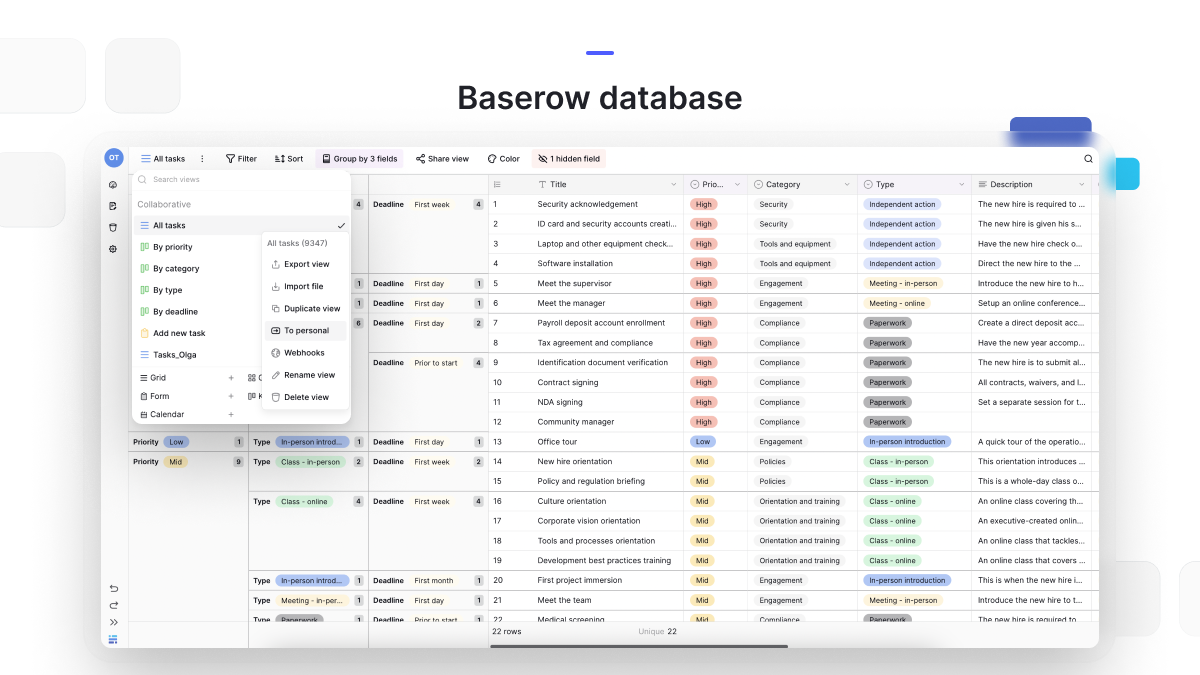Select the blue grid view icon bottom left

pyautogui.click(x=113, y=639)
